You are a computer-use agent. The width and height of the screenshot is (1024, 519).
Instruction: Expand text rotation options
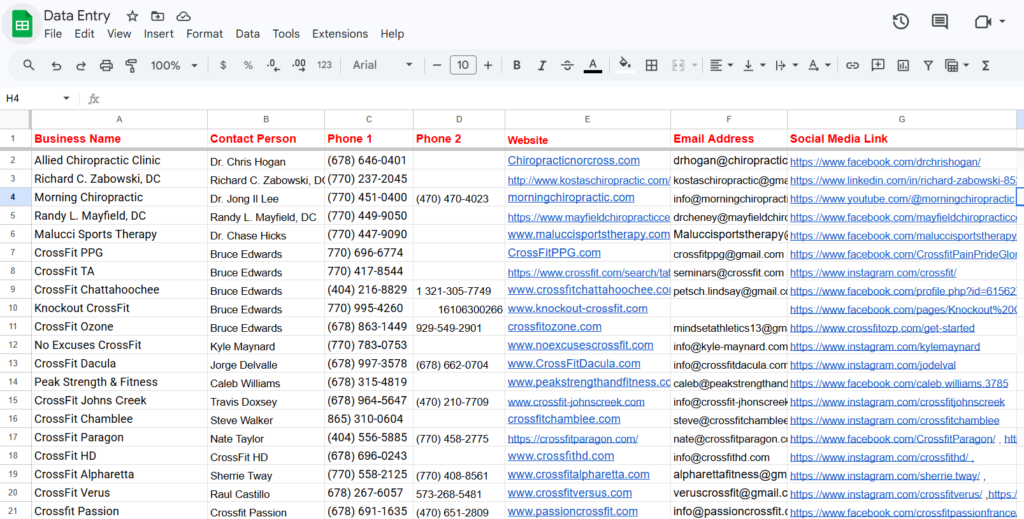(828, 65)
